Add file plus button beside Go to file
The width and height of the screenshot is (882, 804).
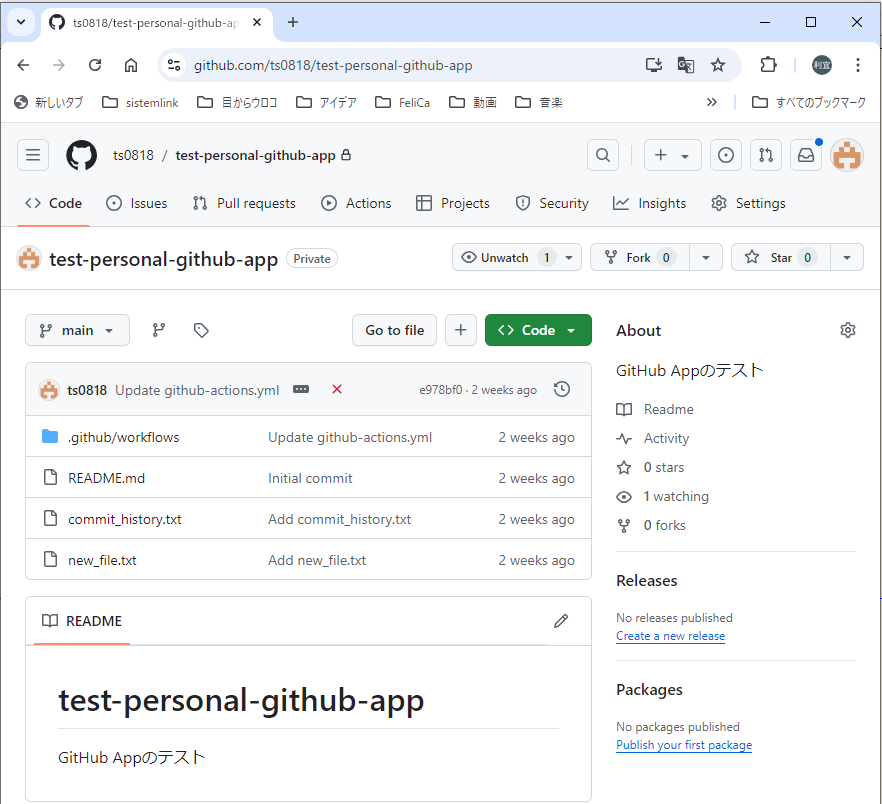(461, 330)
